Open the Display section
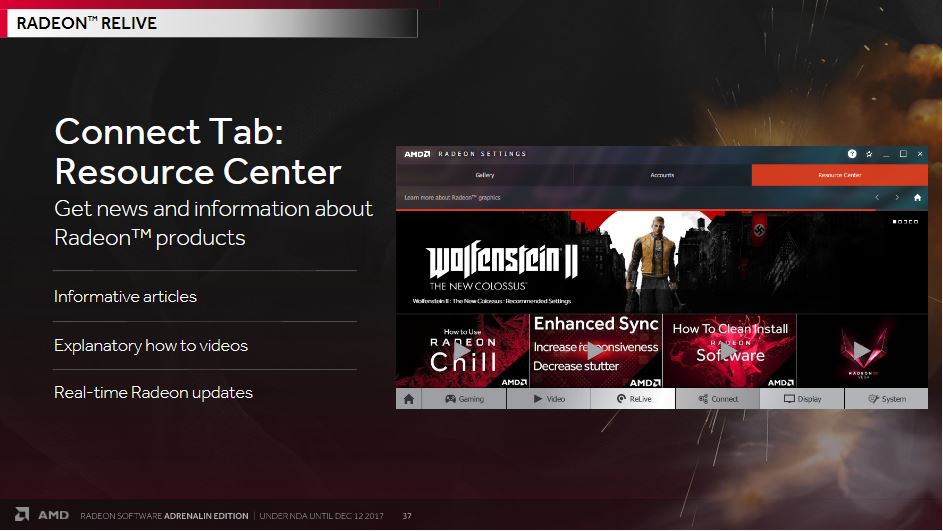 pyautogui.click(x=802, y=399)
